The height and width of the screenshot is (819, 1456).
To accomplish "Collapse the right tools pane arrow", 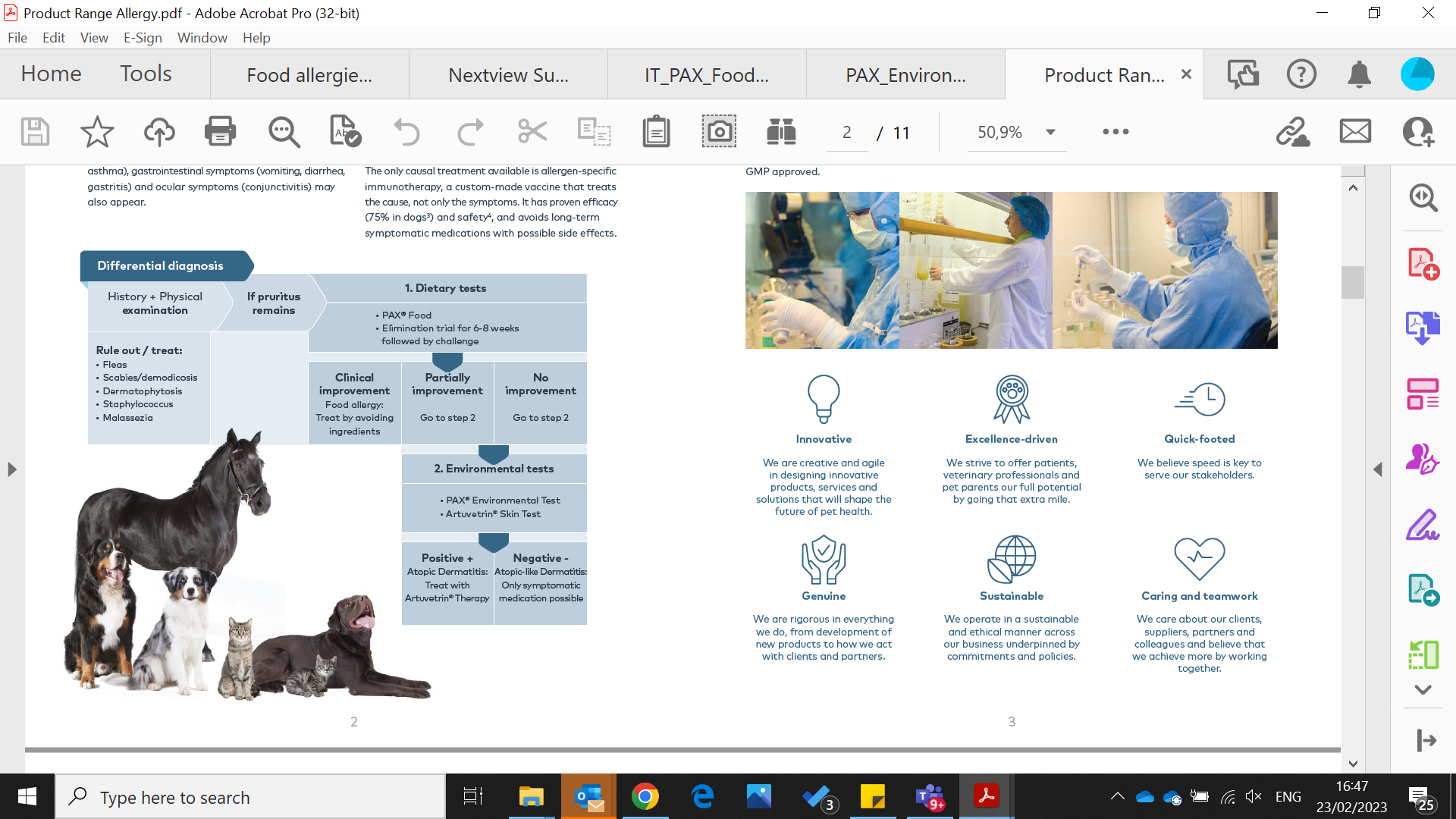I will pos(1378,469).
